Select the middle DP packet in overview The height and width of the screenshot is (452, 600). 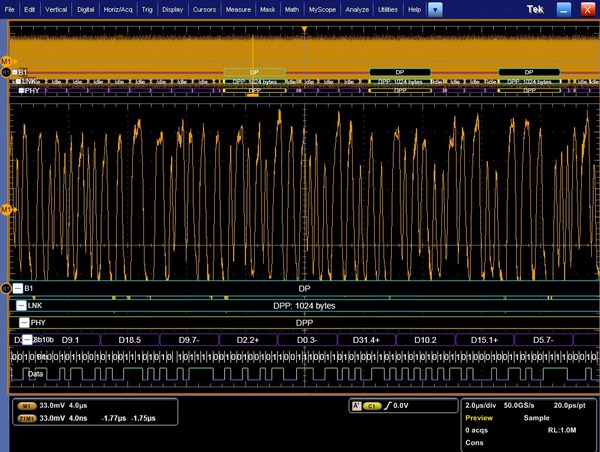click(x=400, y=72)
